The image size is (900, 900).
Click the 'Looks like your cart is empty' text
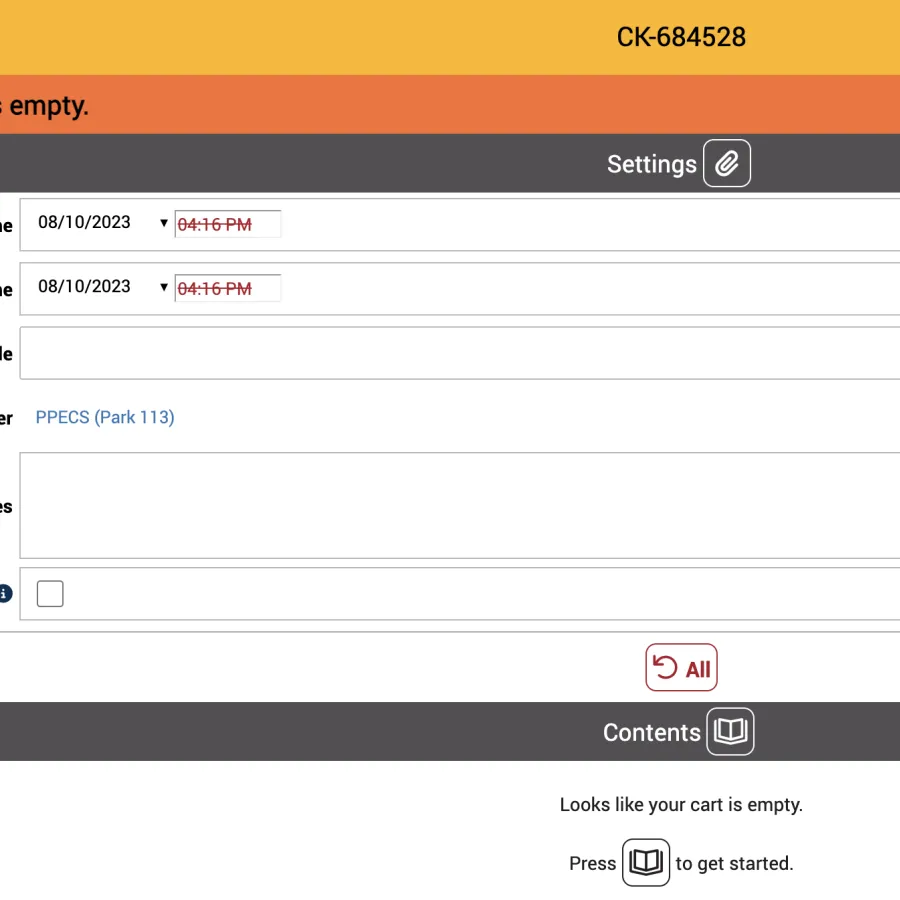coord(681,804)
